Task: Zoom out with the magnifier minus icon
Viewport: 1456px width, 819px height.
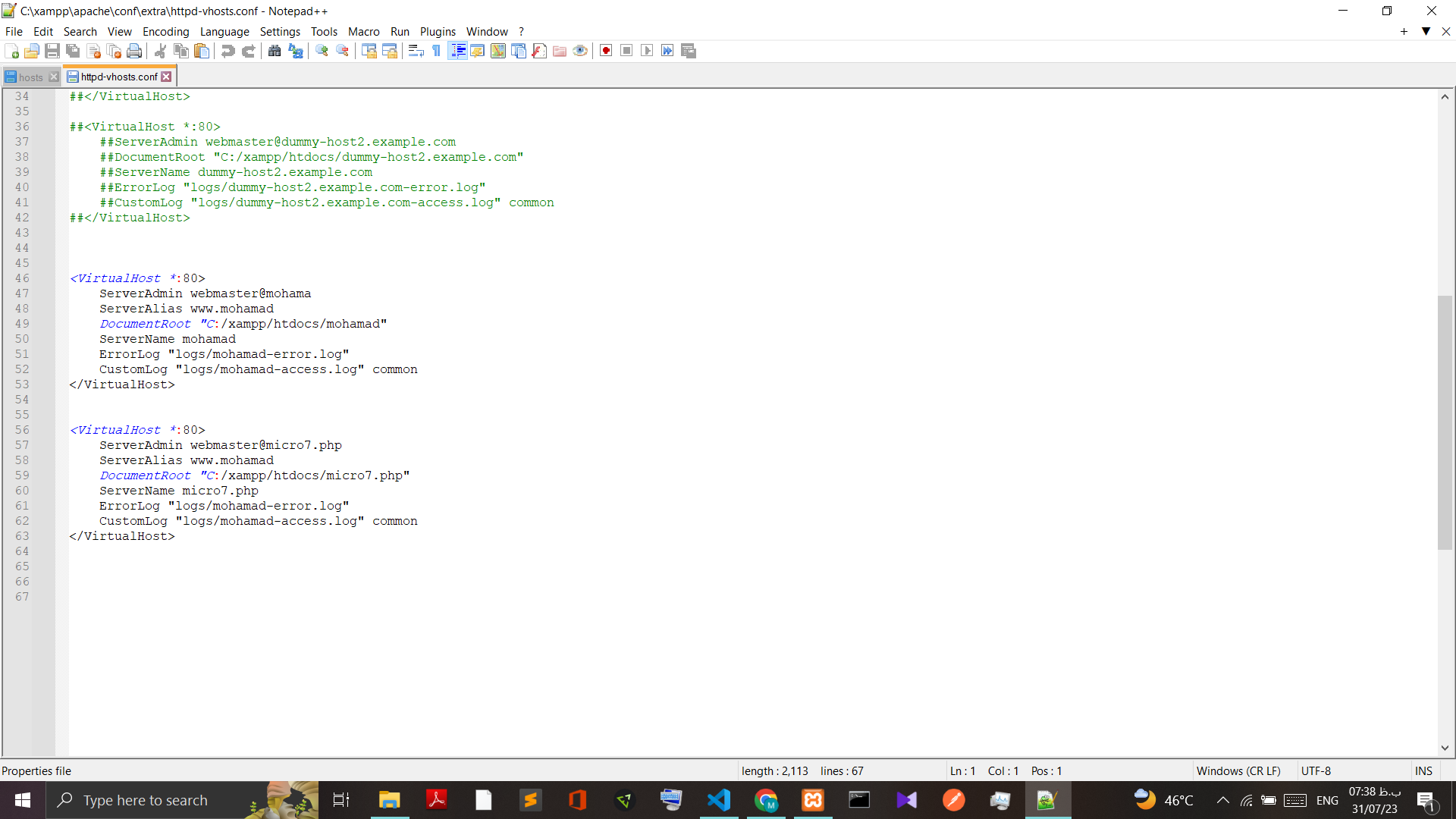Action: tap(342, 51)
